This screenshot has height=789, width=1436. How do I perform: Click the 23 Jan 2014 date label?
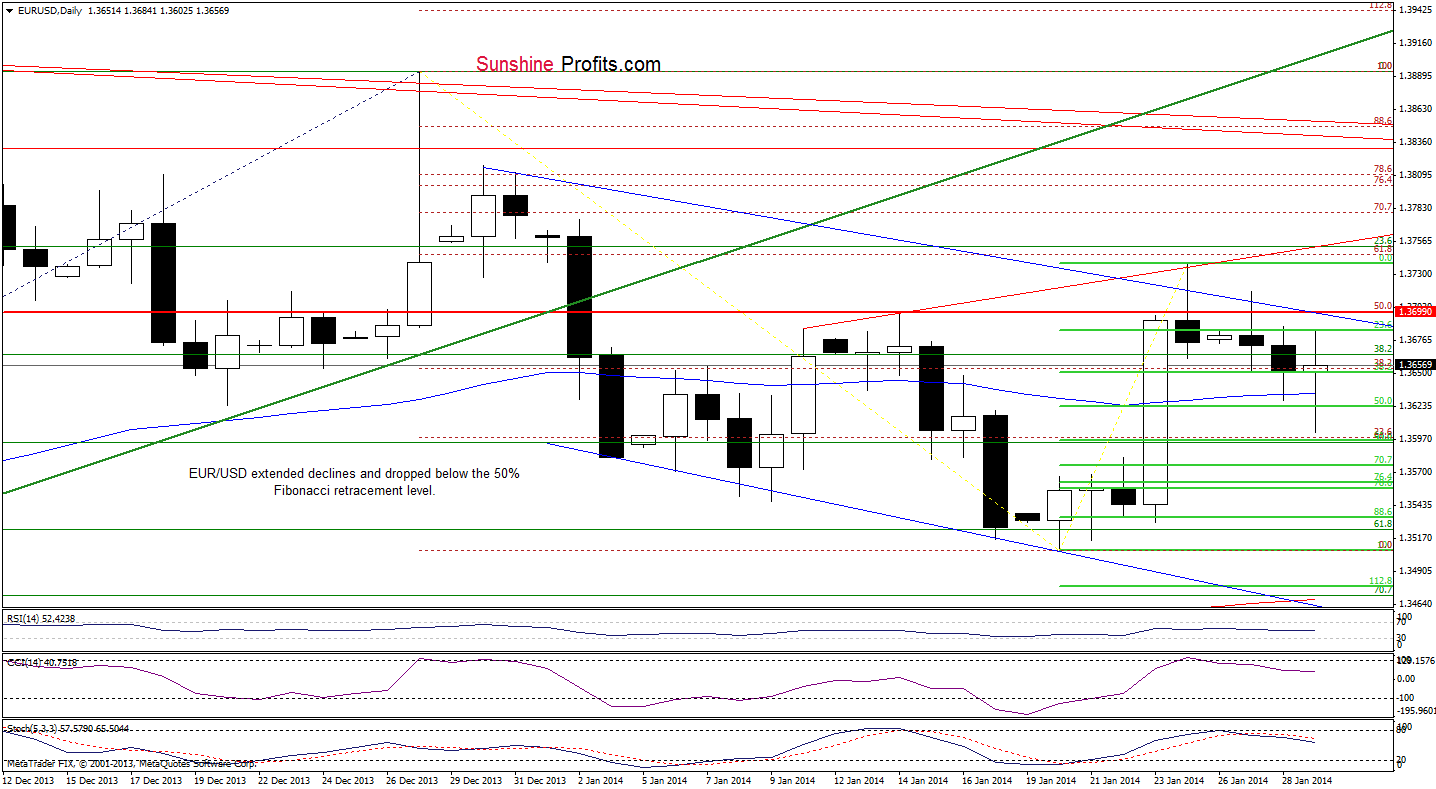(1179, 780)
